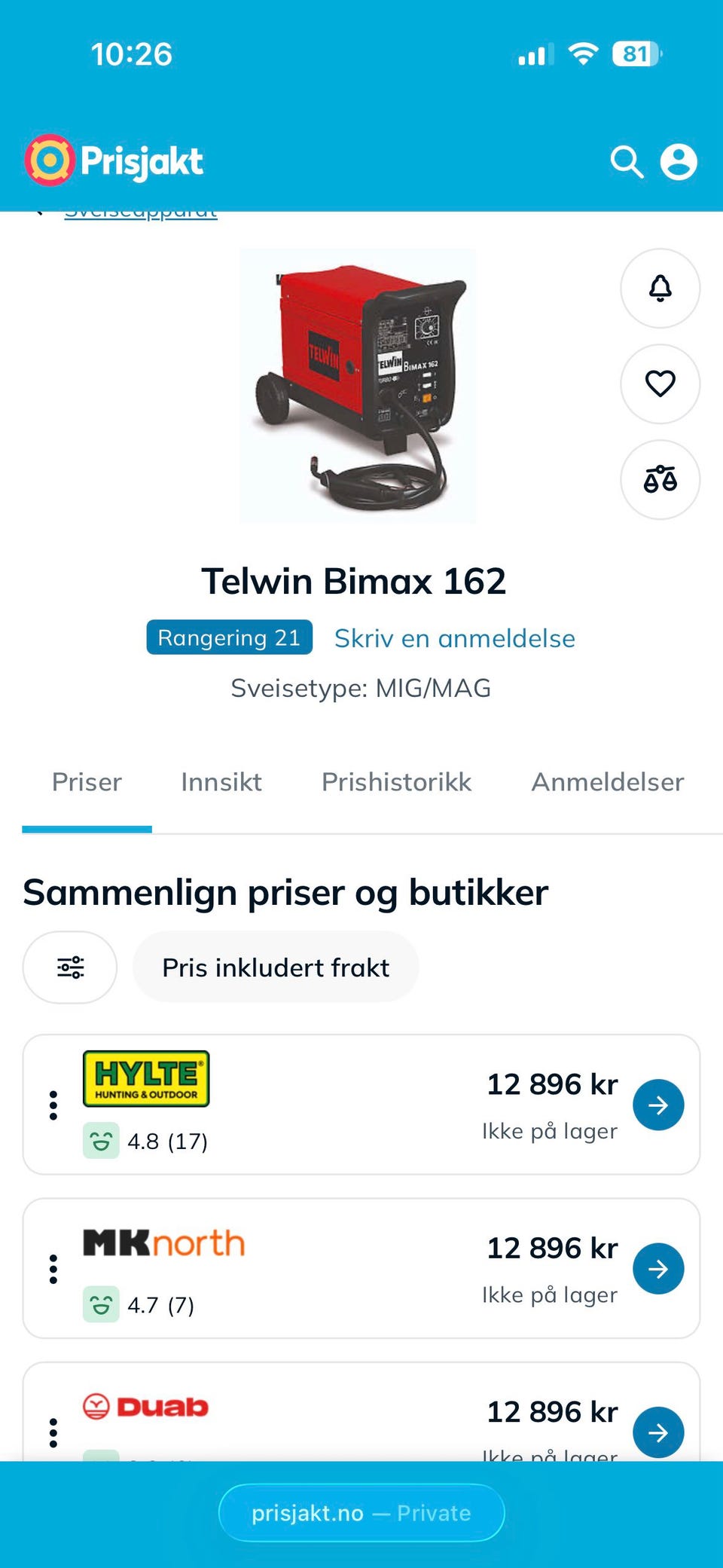Viewport: 723px width, 1568px height.
Task: Tap the prisjakt.no address bar
Action: pos(361,1512)
